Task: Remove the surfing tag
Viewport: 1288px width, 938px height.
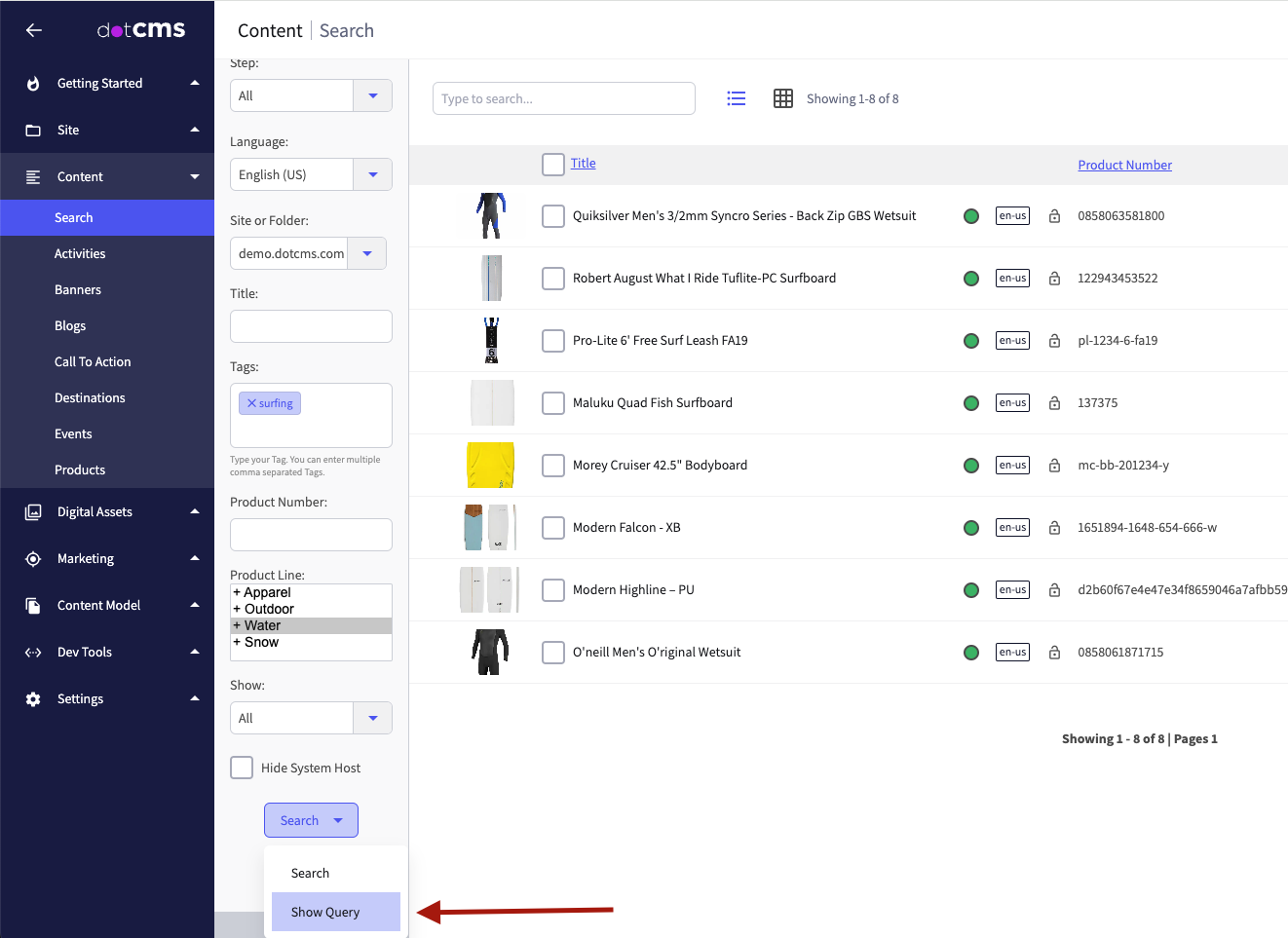Action: point(251,403)
